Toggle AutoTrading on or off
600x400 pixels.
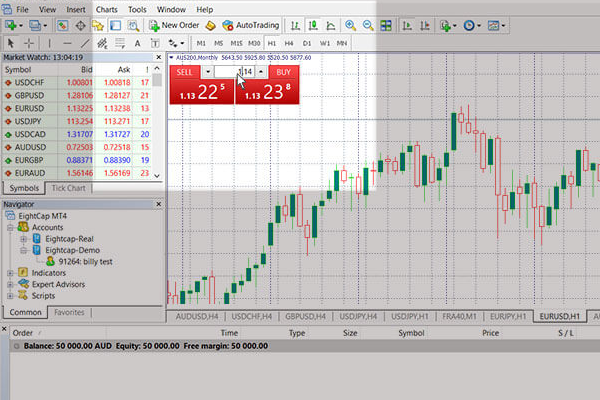[x=253, y=24]
